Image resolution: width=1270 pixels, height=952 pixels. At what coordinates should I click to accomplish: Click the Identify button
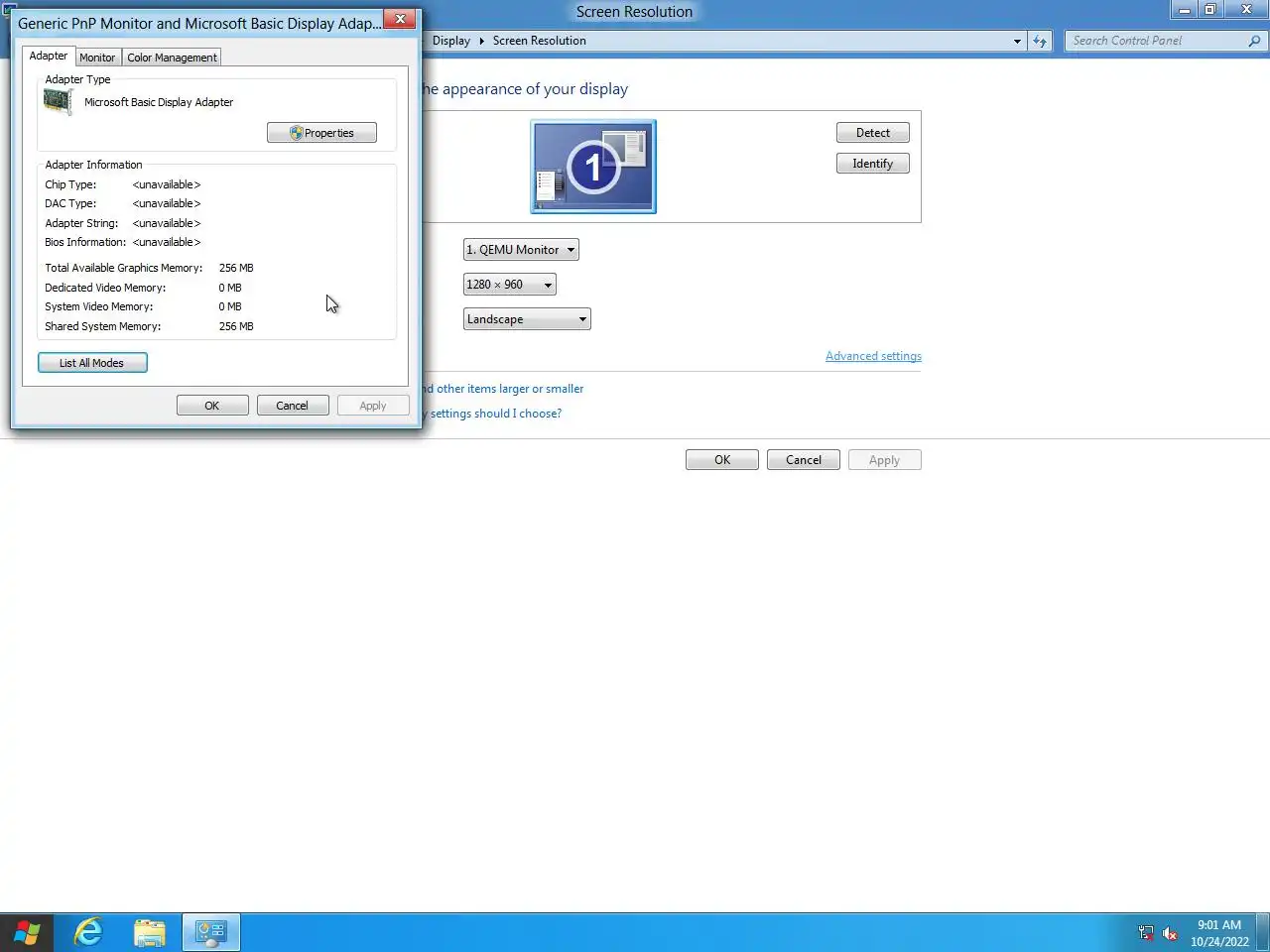tap(873, 164)
